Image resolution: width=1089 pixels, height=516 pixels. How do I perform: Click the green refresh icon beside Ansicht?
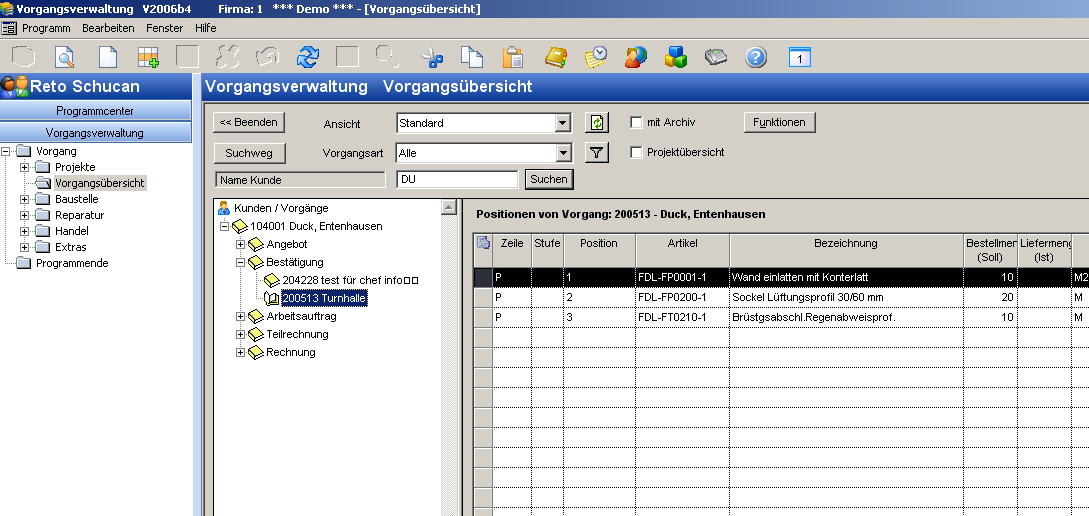(597, 123)
